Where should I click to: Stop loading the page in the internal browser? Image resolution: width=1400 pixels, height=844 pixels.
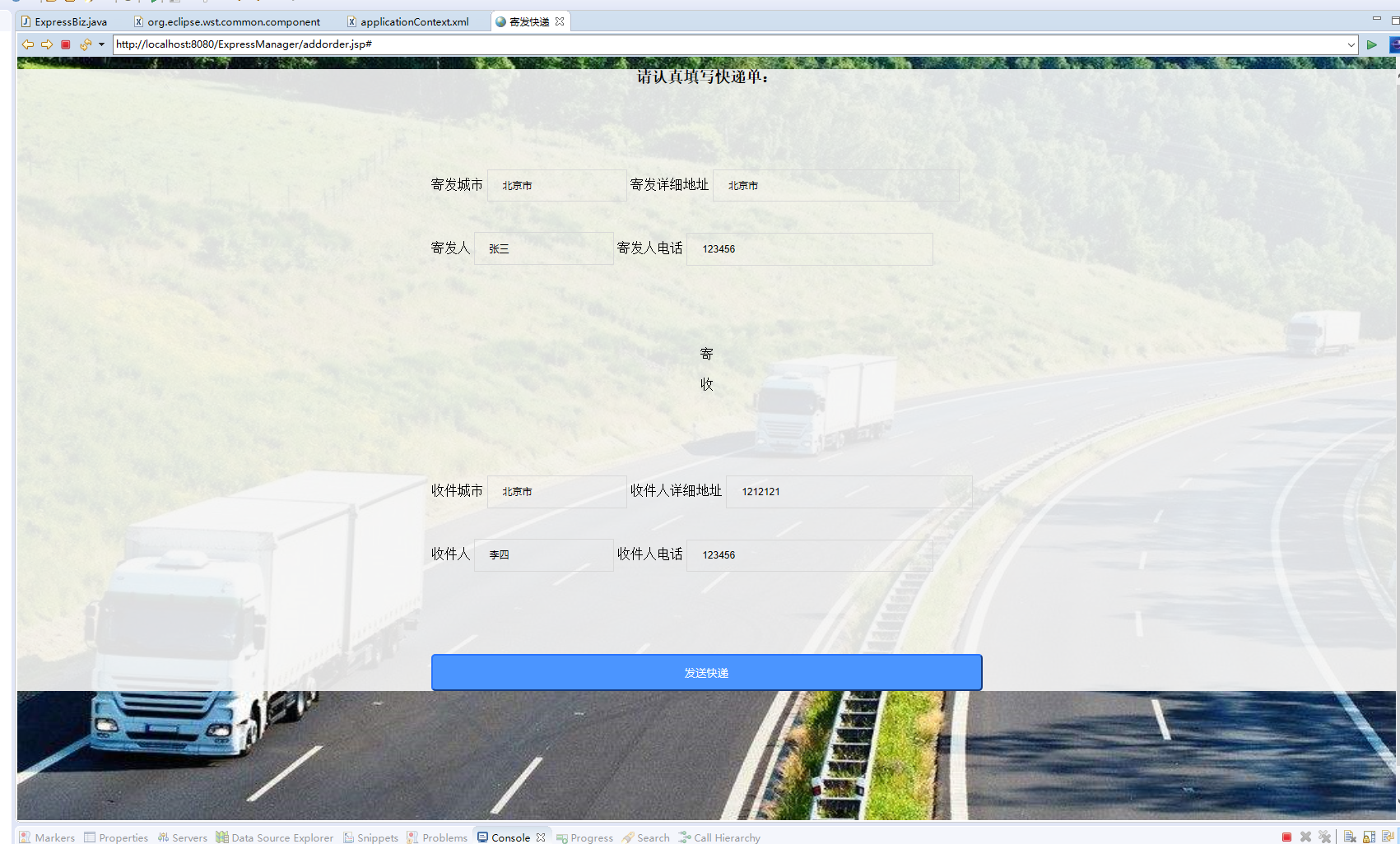[x=66, y=44]
